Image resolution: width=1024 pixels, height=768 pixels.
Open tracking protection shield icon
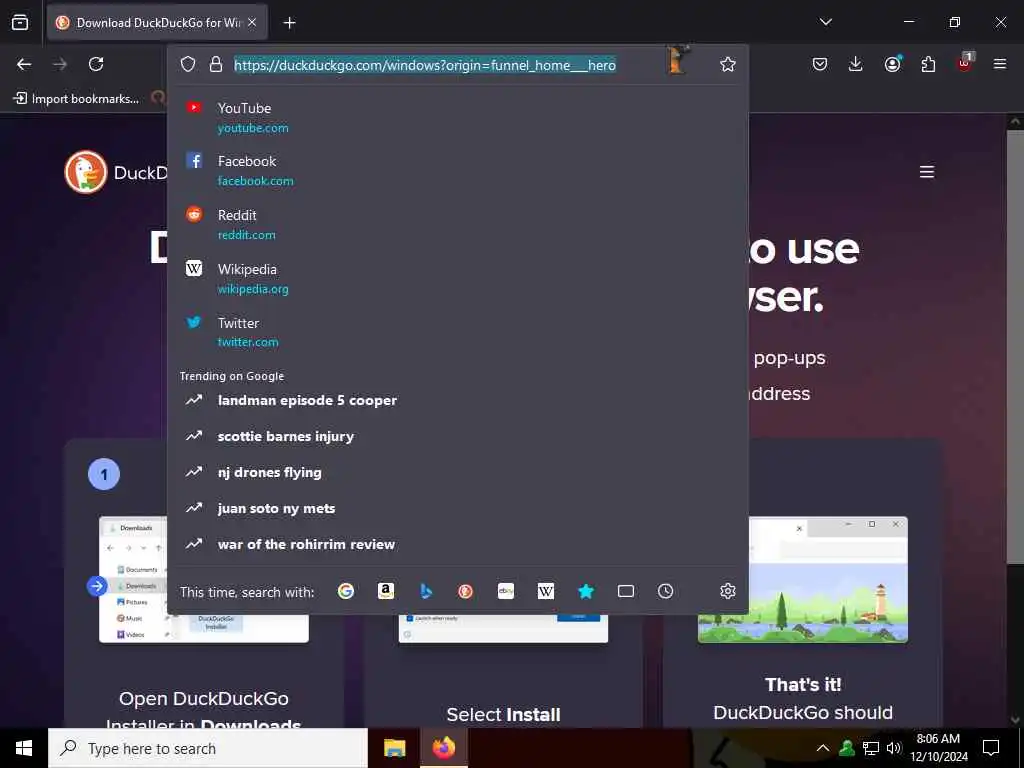(x=188, y=64)
